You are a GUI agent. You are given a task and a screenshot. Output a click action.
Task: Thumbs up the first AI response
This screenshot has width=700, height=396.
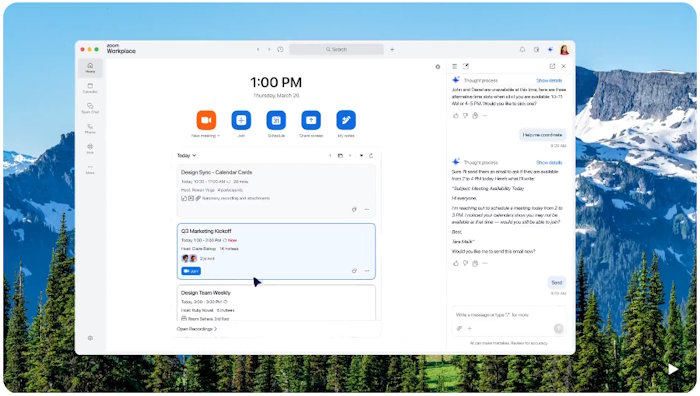click(x=456, y=116)
